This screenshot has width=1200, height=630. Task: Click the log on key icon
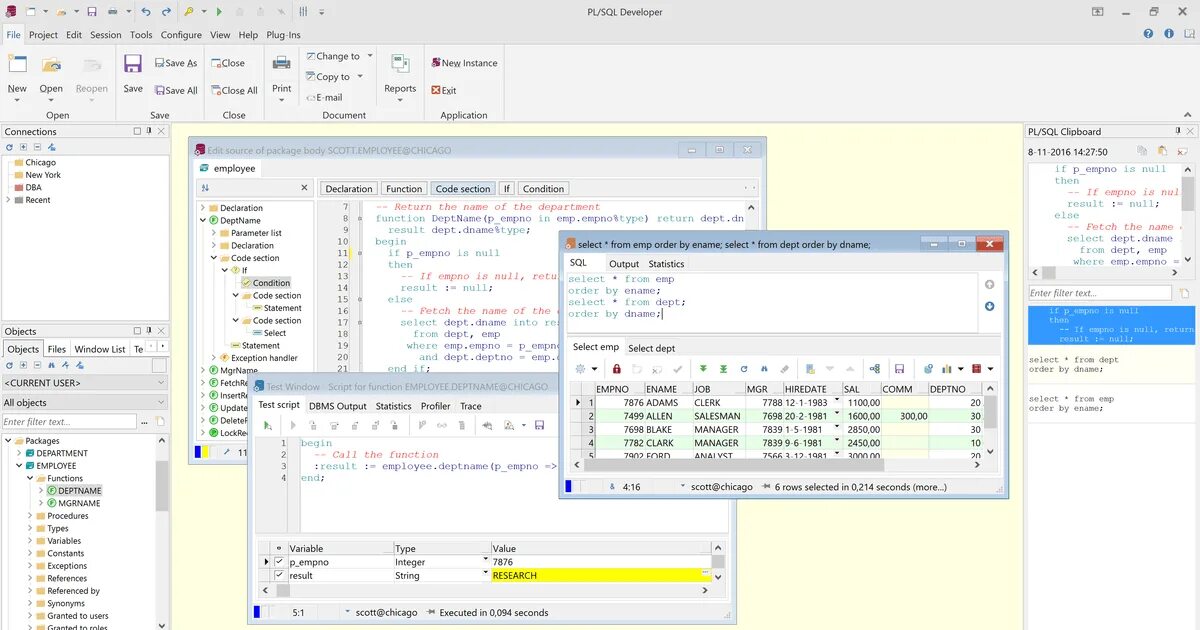pos(190,12)
